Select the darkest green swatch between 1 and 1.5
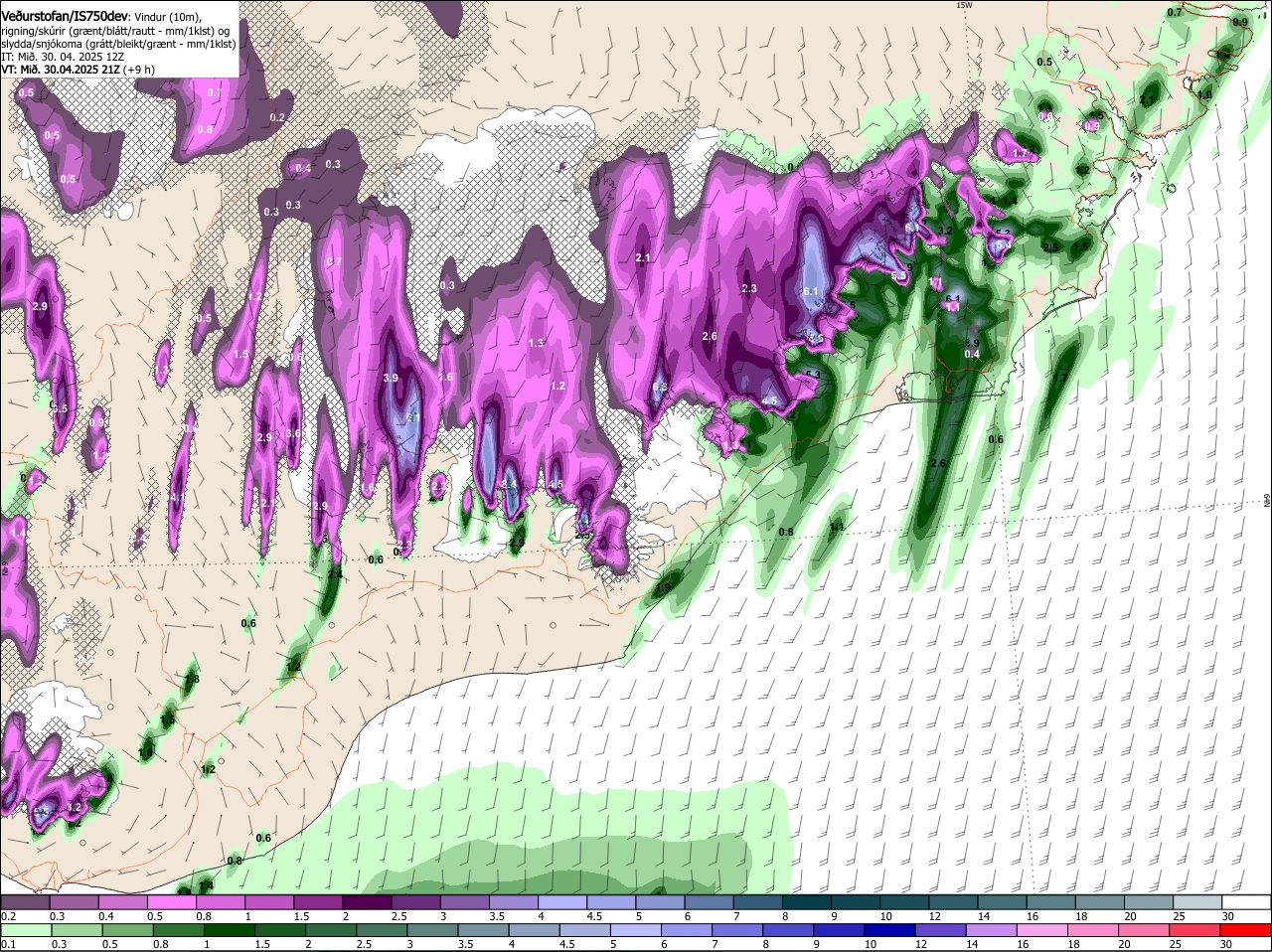The image size is (1272, 952). point(229,930)
